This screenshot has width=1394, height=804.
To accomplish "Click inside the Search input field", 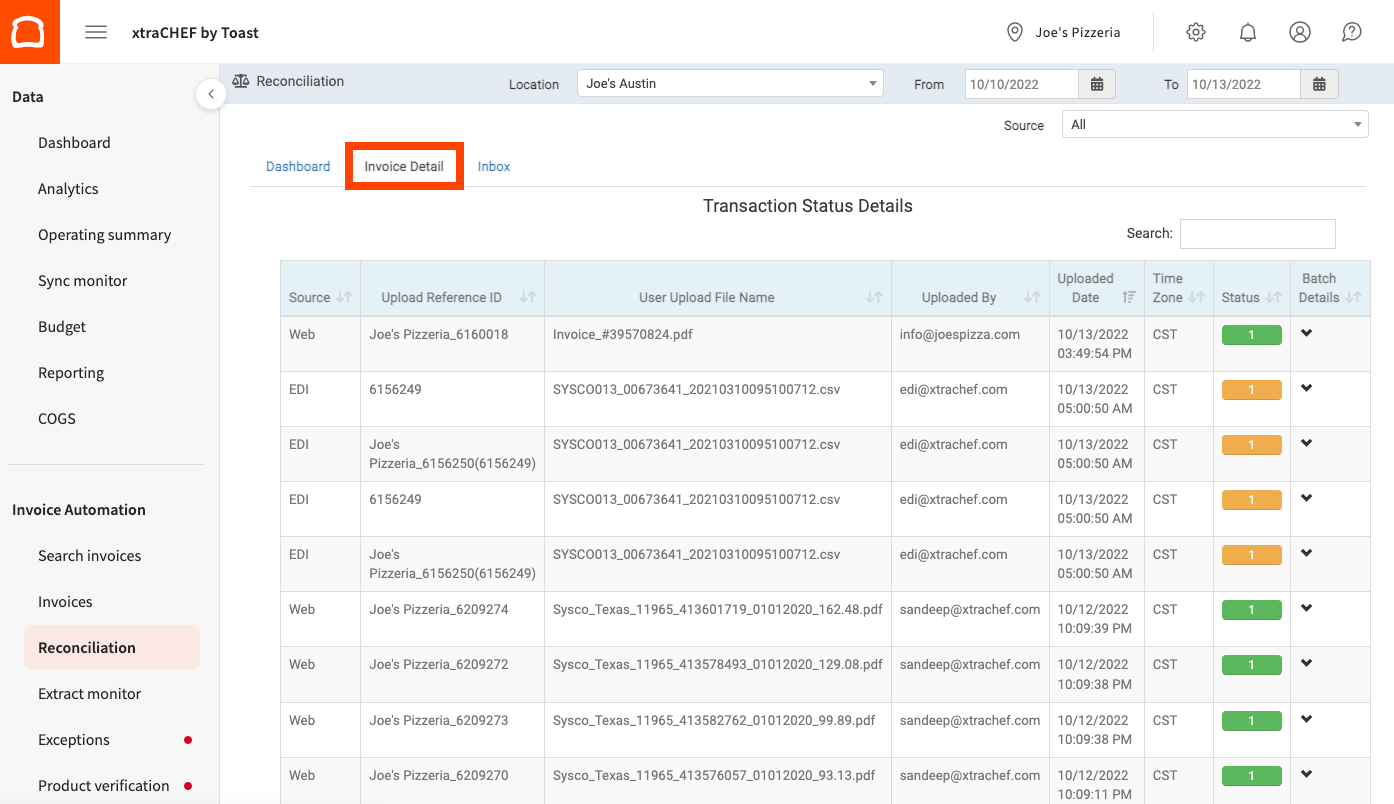I will point(1258,233).
